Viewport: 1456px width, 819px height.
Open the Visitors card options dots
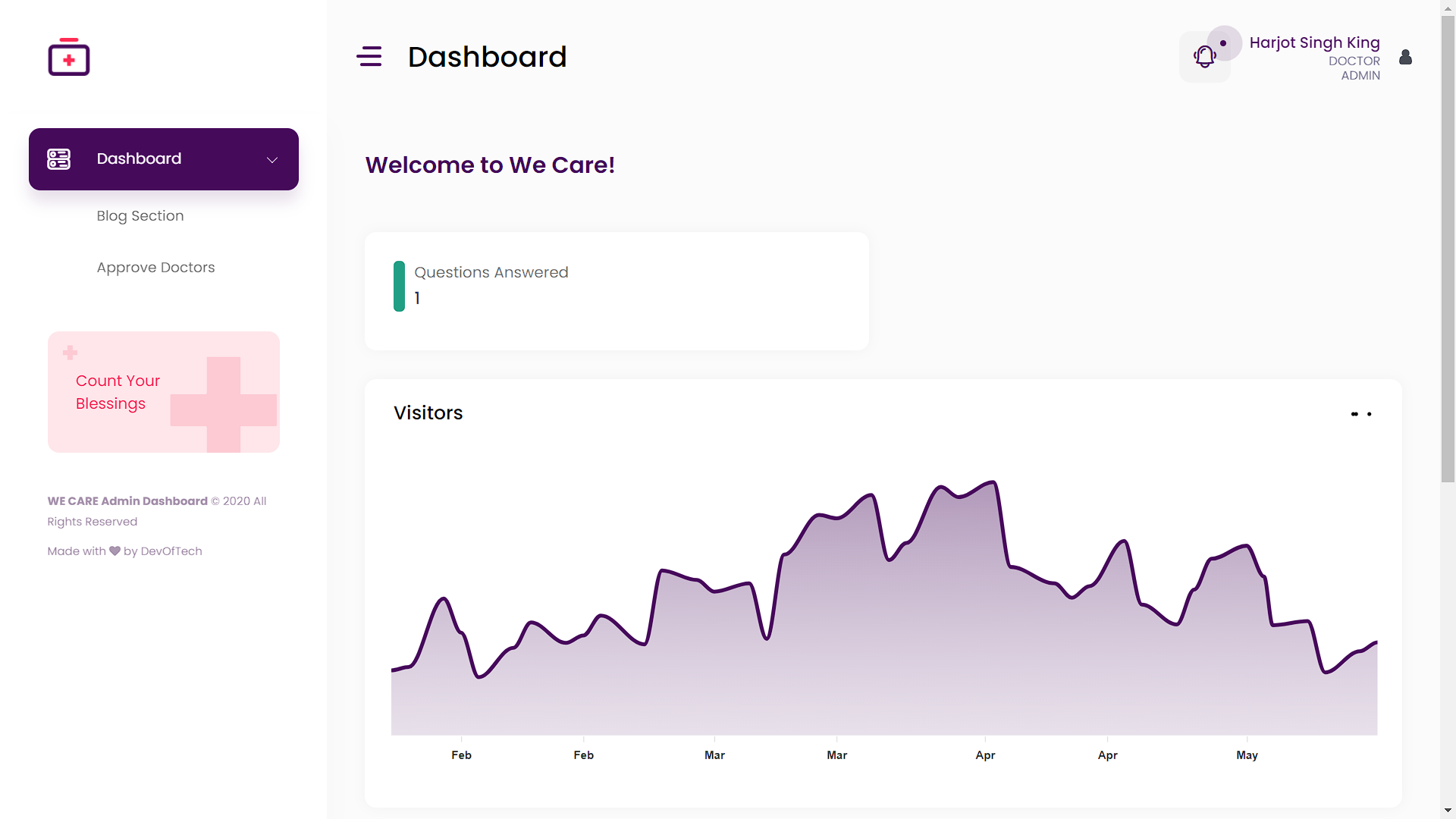click(1361, 414)
